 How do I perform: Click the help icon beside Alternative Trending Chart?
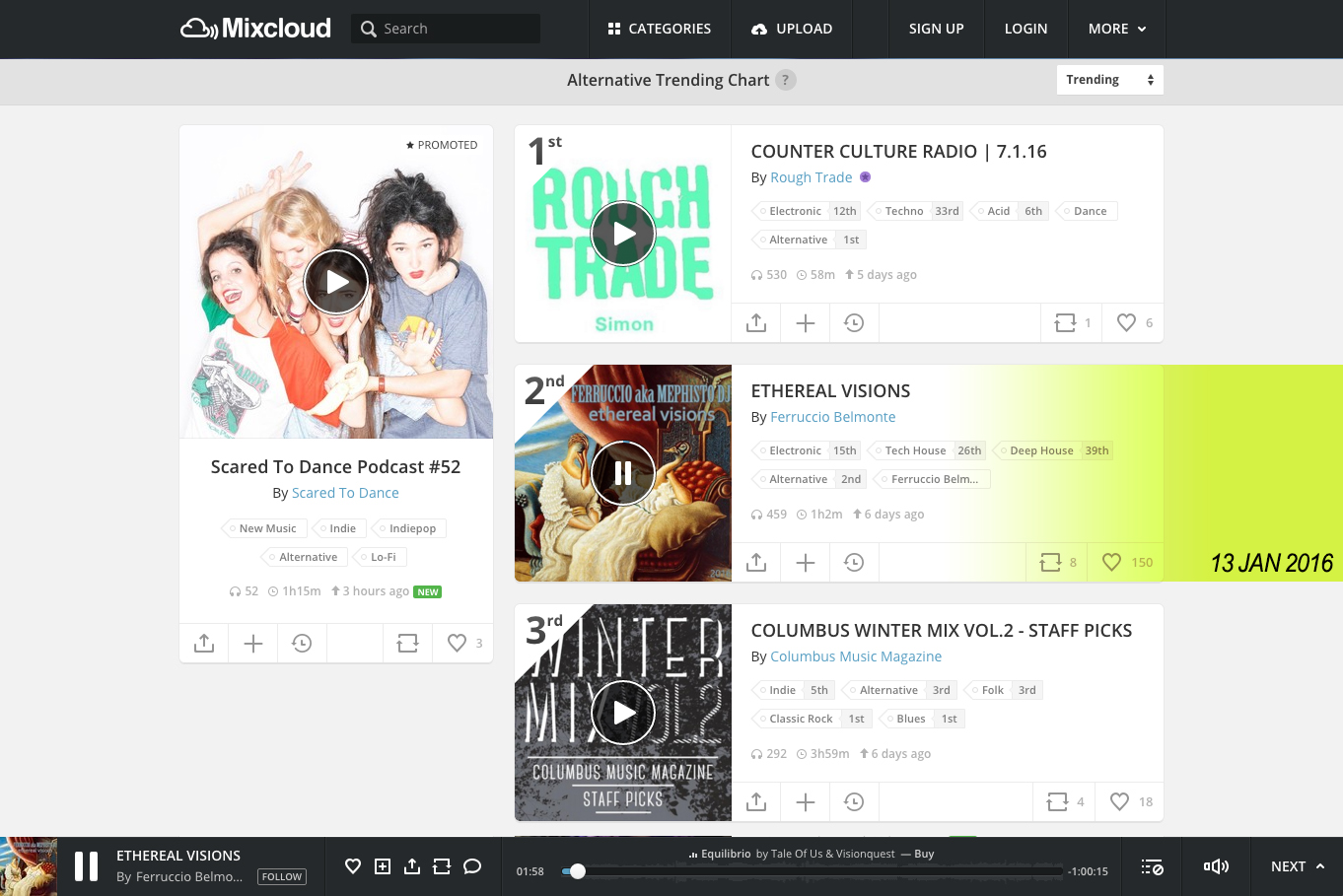tap(785, 80)
